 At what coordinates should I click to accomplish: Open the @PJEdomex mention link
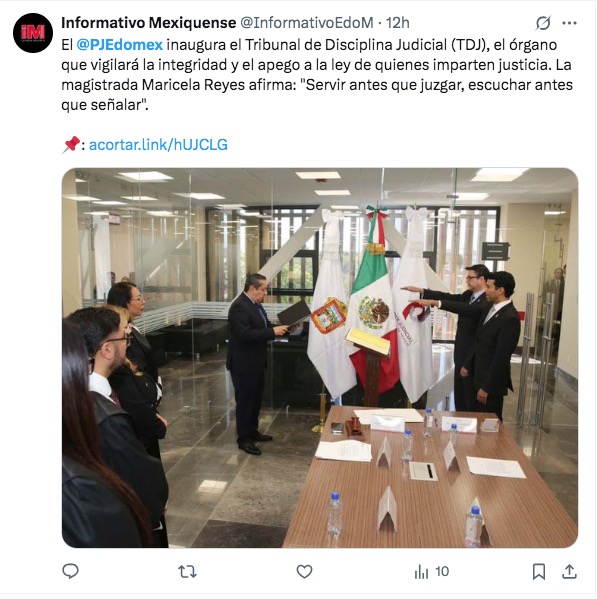tap(120, 45)
